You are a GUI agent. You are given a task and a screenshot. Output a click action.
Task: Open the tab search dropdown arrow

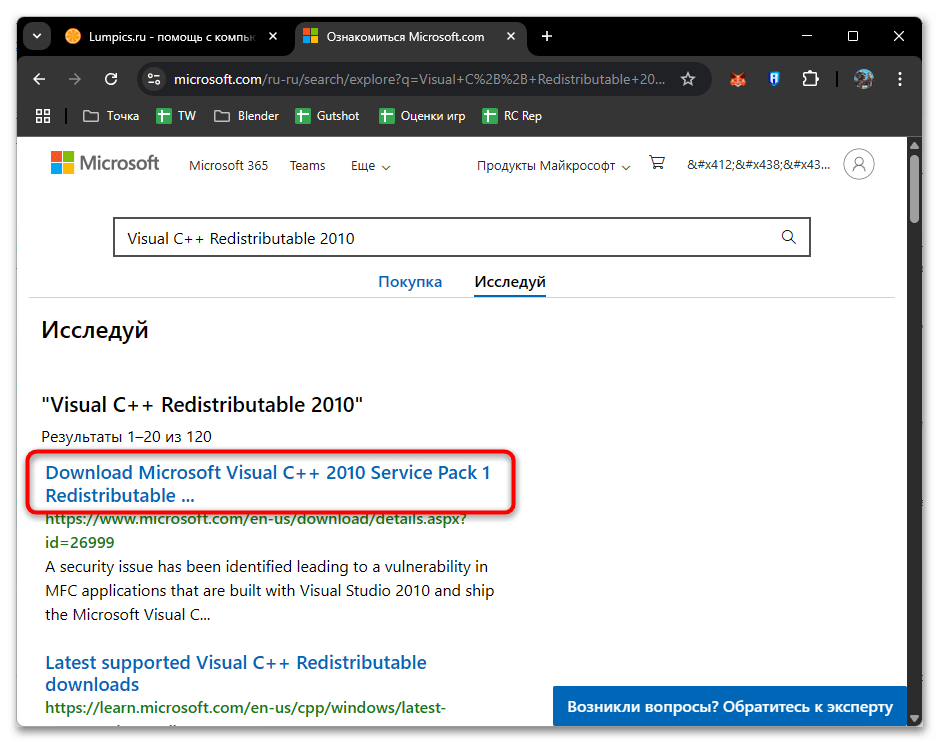[37, 37]
